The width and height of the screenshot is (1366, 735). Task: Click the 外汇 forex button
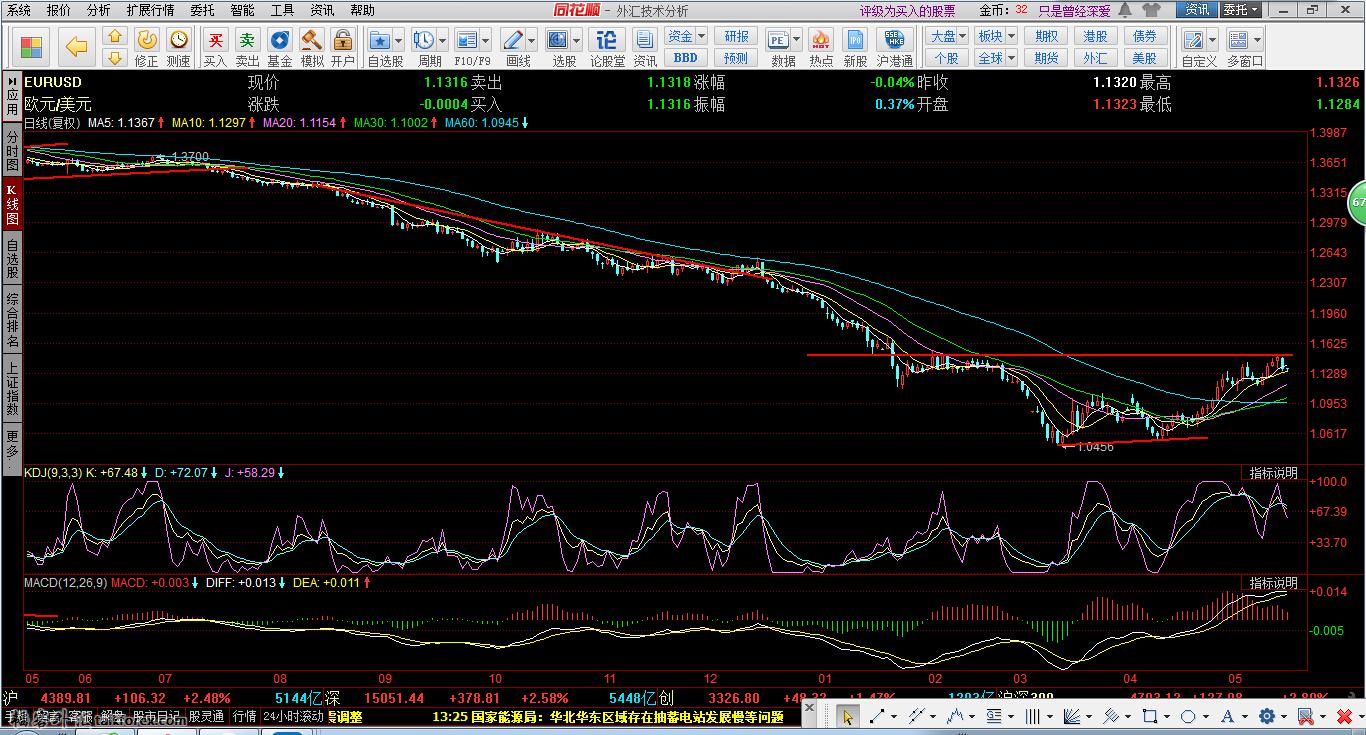pyautogui.click(x=1096, y=58)
